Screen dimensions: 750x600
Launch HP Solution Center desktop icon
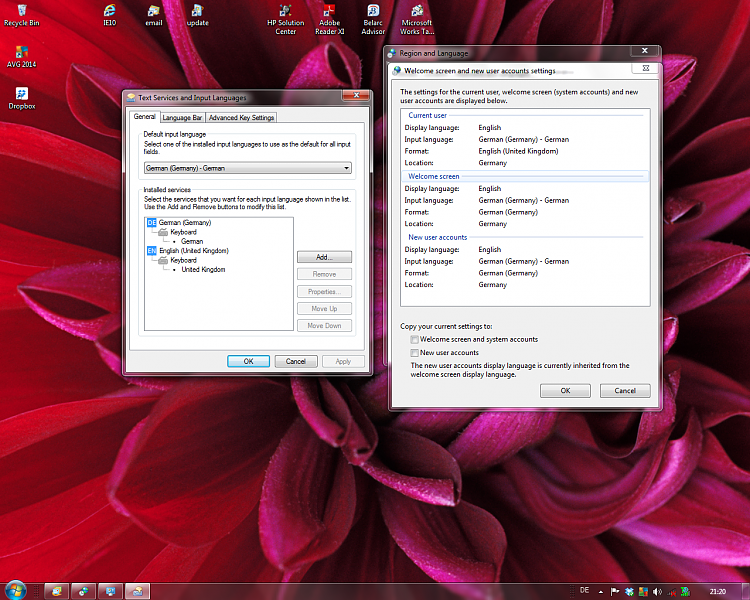(x=286, y=20)
